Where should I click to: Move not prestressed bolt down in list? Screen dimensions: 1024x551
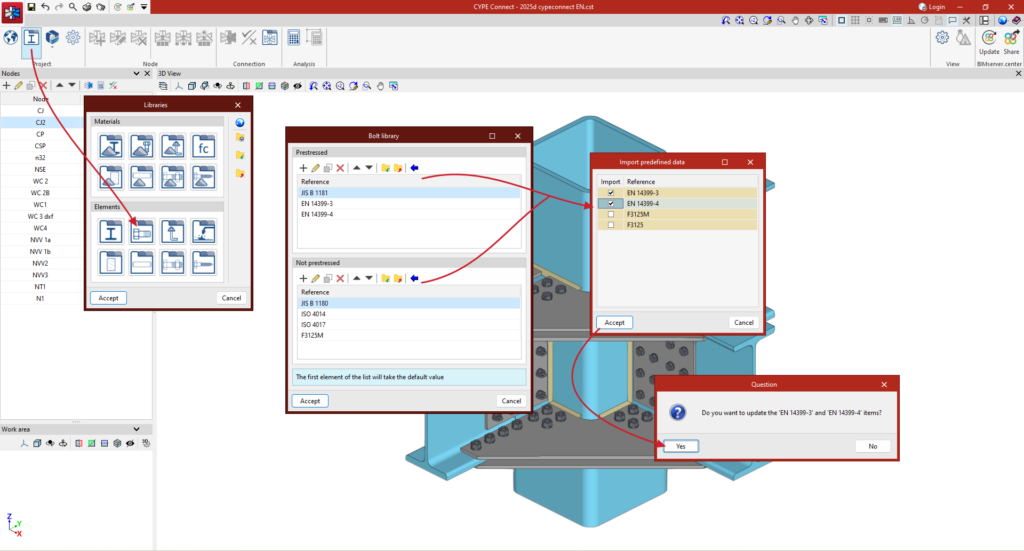coord(369,278)
